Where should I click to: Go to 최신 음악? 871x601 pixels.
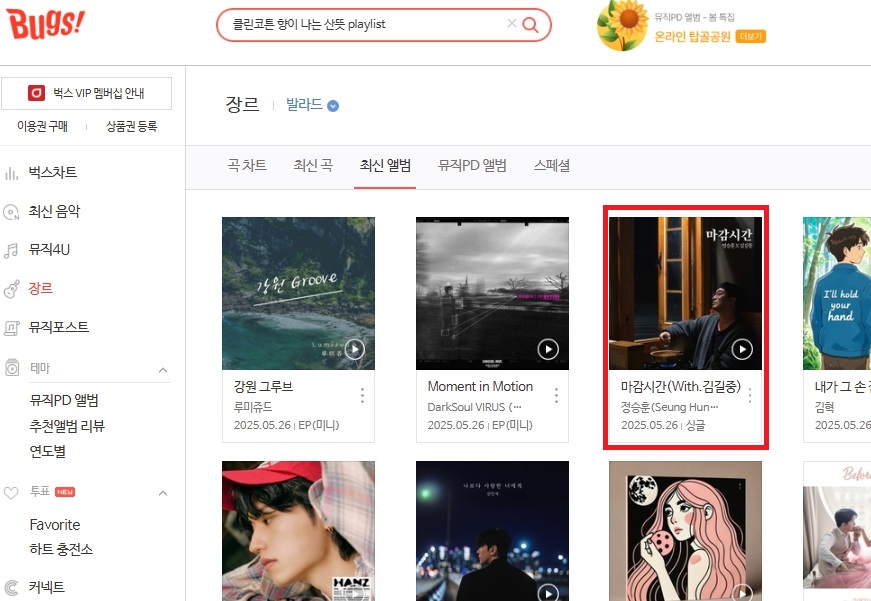click(x=54, y=212)
